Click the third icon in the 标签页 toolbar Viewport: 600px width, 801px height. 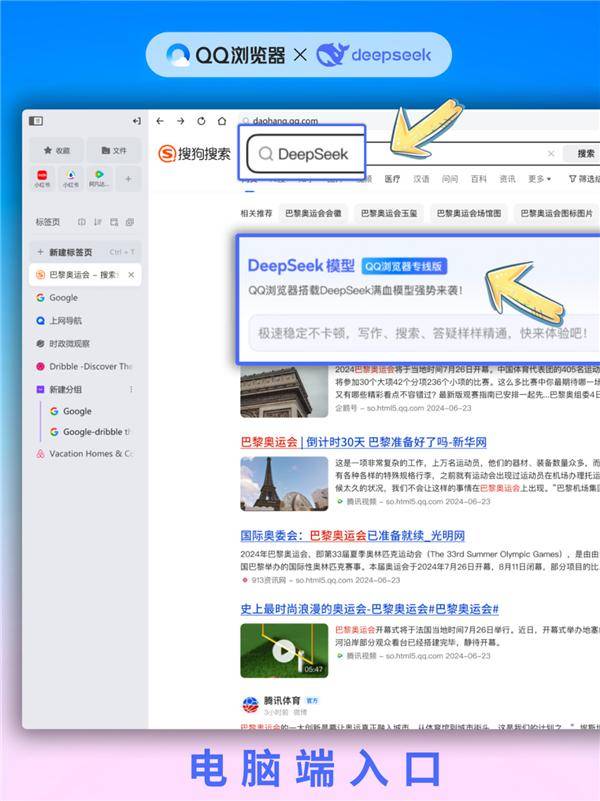click(x=114, y=222)
